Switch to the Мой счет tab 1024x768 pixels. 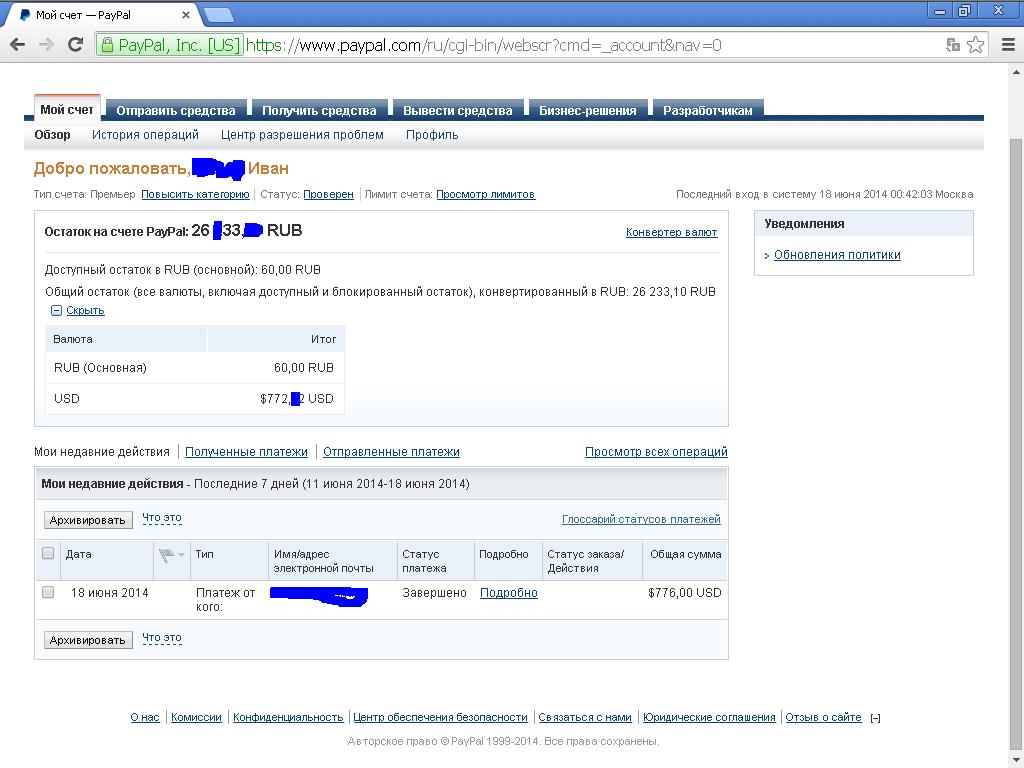tap(67, 109)
